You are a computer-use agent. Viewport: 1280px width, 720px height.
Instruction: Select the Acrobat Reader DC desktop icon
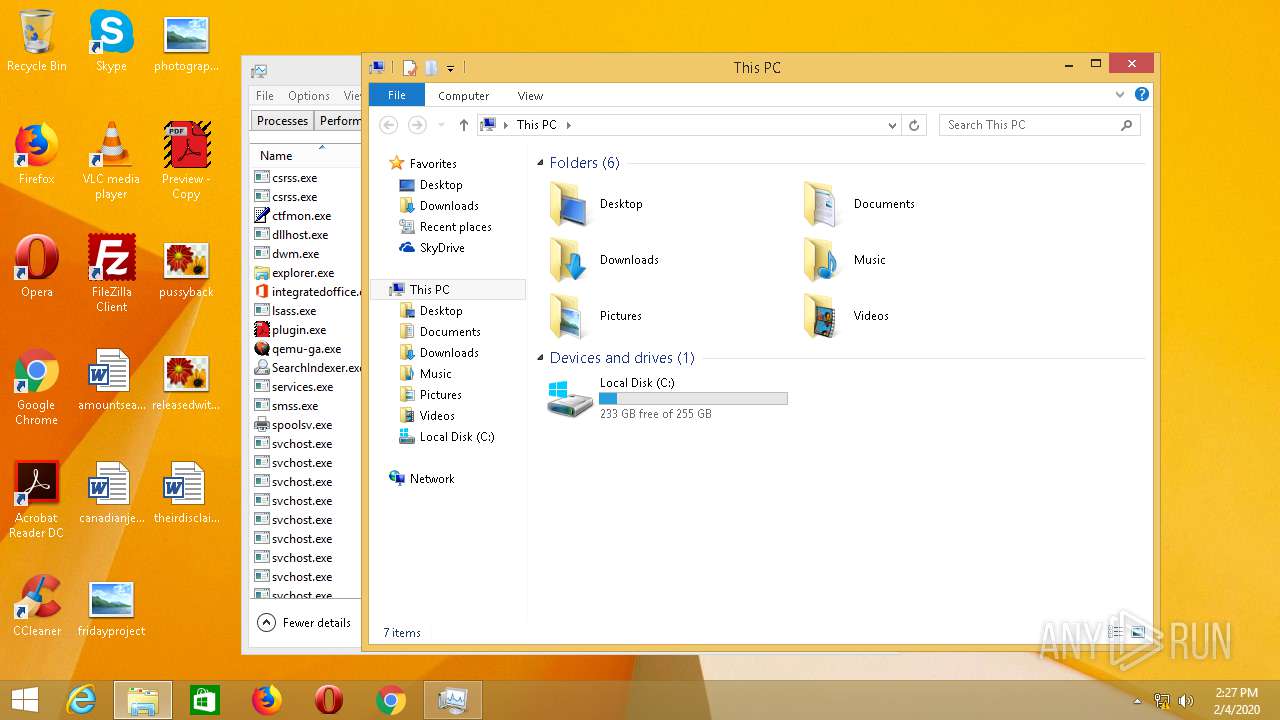[37, 500]
